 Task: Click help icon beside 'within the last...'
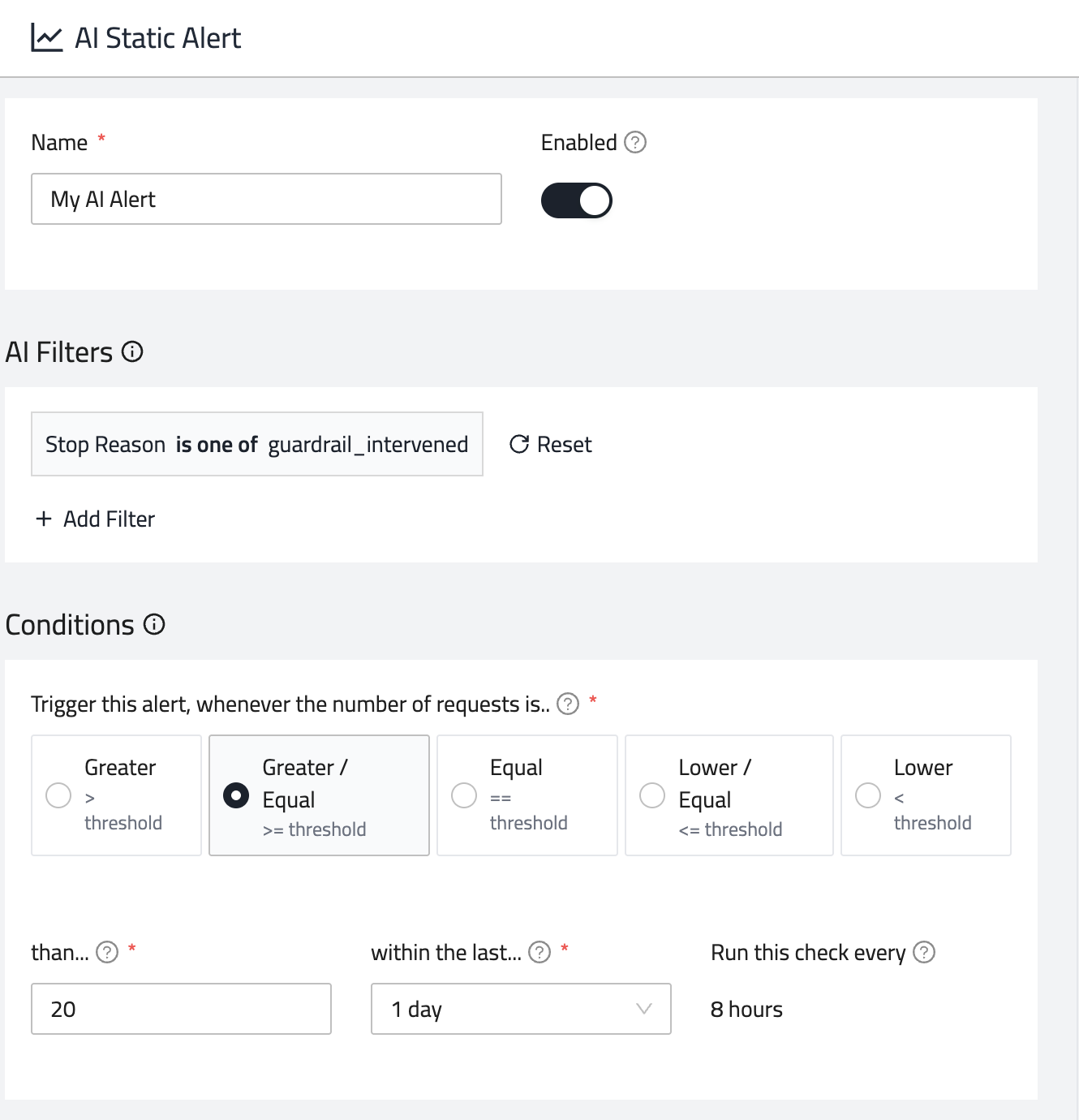pos(539,952)
